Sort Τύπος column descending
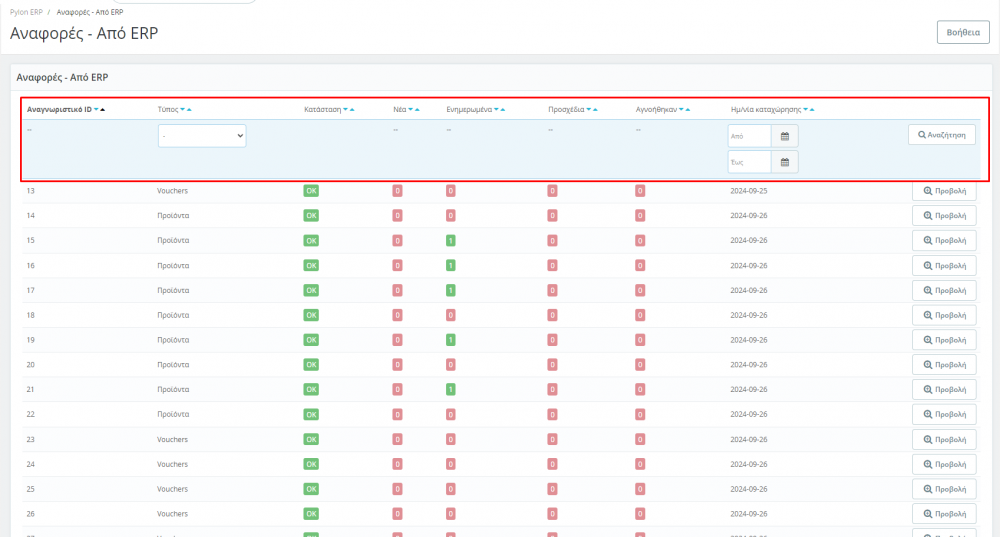This screenshot has width=1000, height=537. (181, 109)
